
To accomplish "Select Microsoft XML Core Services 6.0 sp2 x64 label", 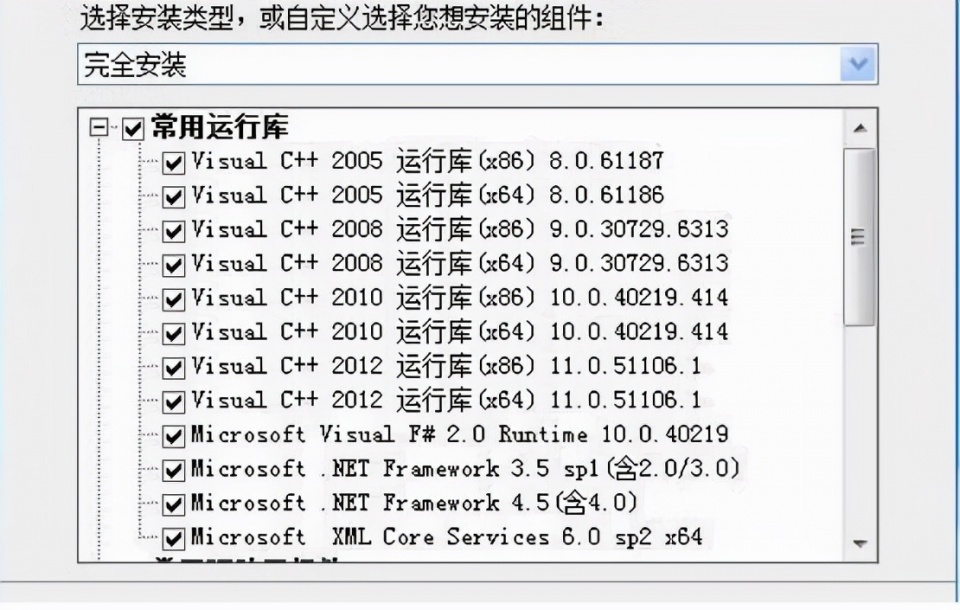I will [x=446, y=537].
